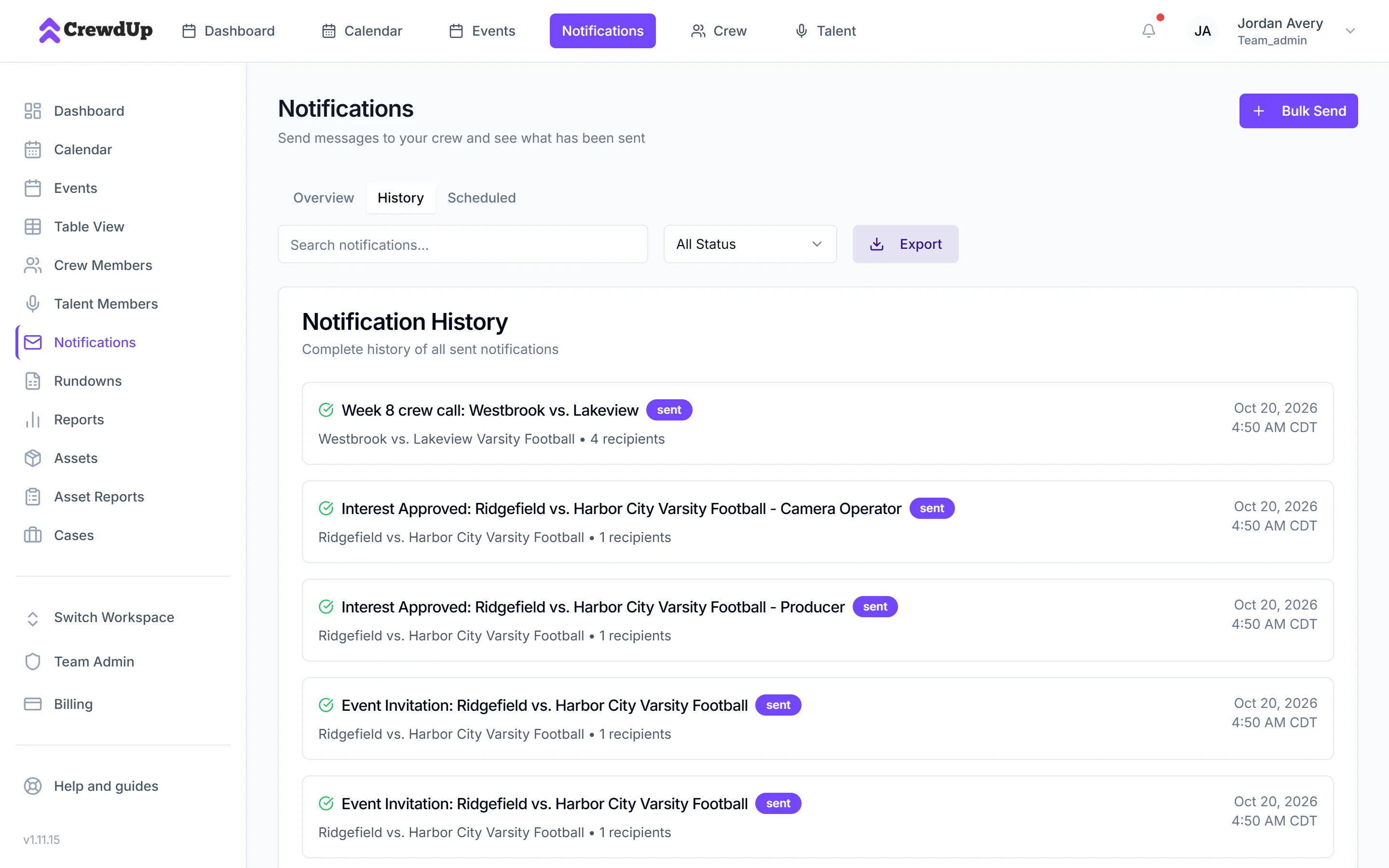
Task: Open Rundowns from the sidebar
Action: point(88,380)
